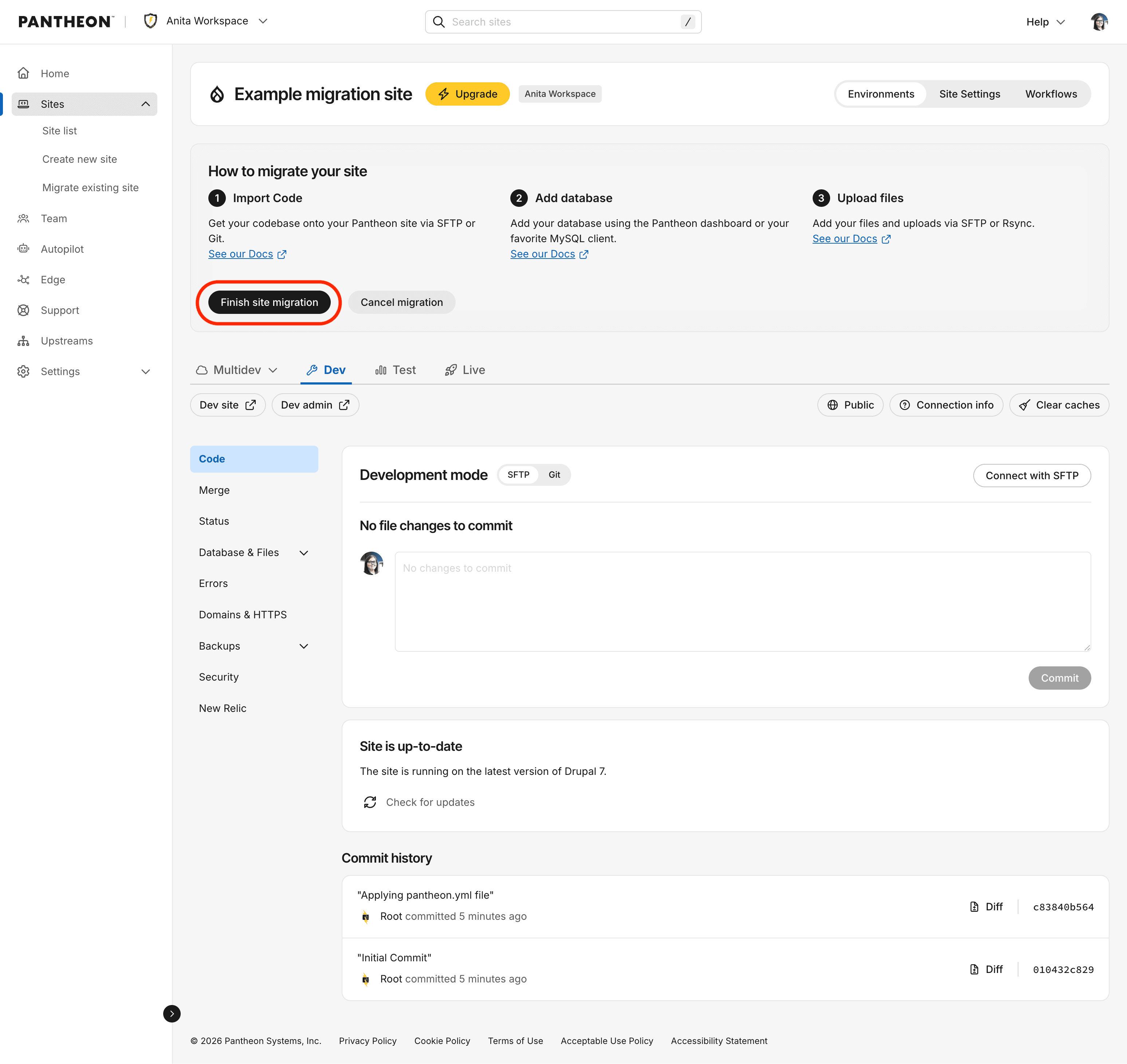
Task: Click the search magnifier icon
Action: pos(439,21)
